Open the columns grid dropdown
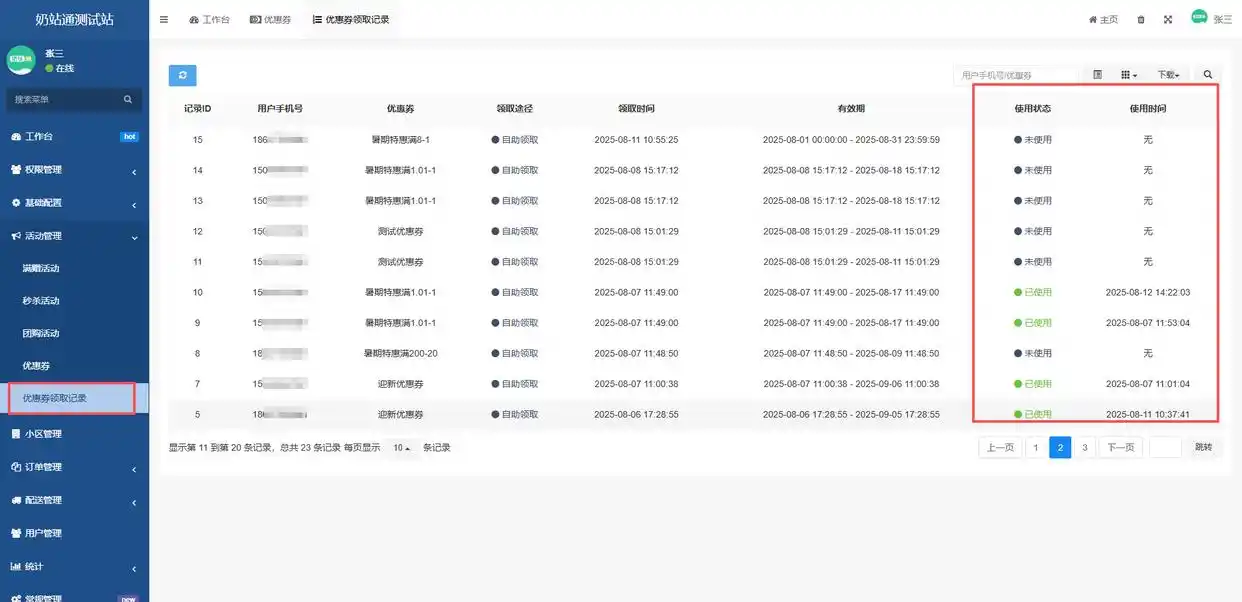 pos(1128,75)
